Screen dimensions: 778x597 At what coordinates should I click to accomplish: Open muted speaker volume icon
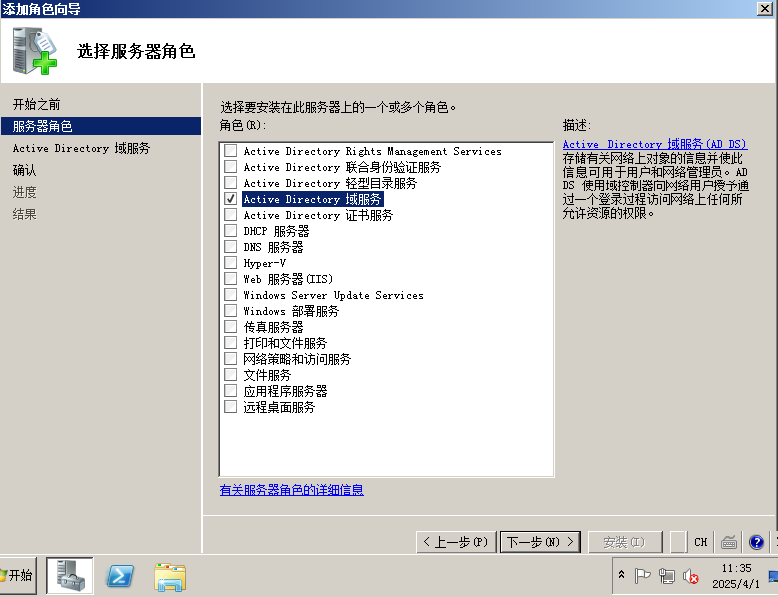point(690,576)
